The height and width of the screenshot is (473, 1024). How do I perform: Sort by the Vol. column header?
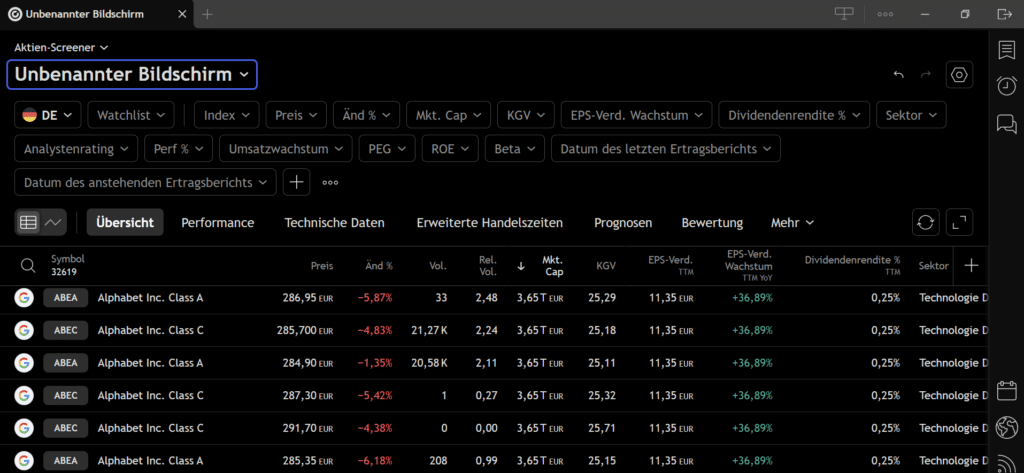coord(438,266)
